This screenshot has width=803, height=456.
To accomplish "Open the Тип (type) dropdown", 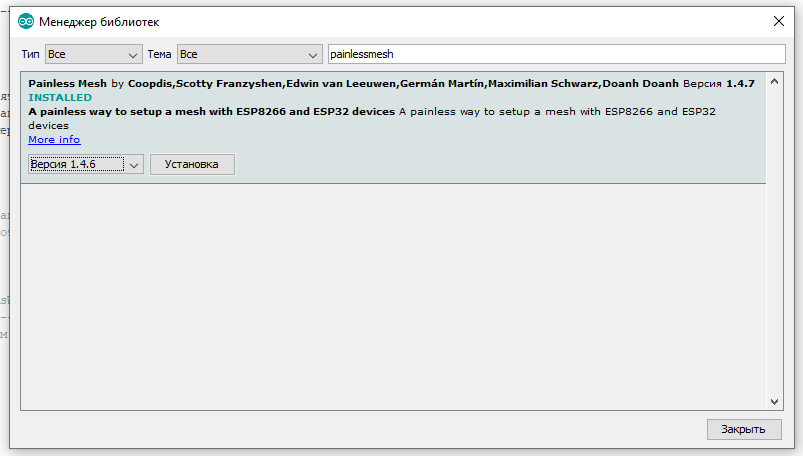I will tap(94, 54).
